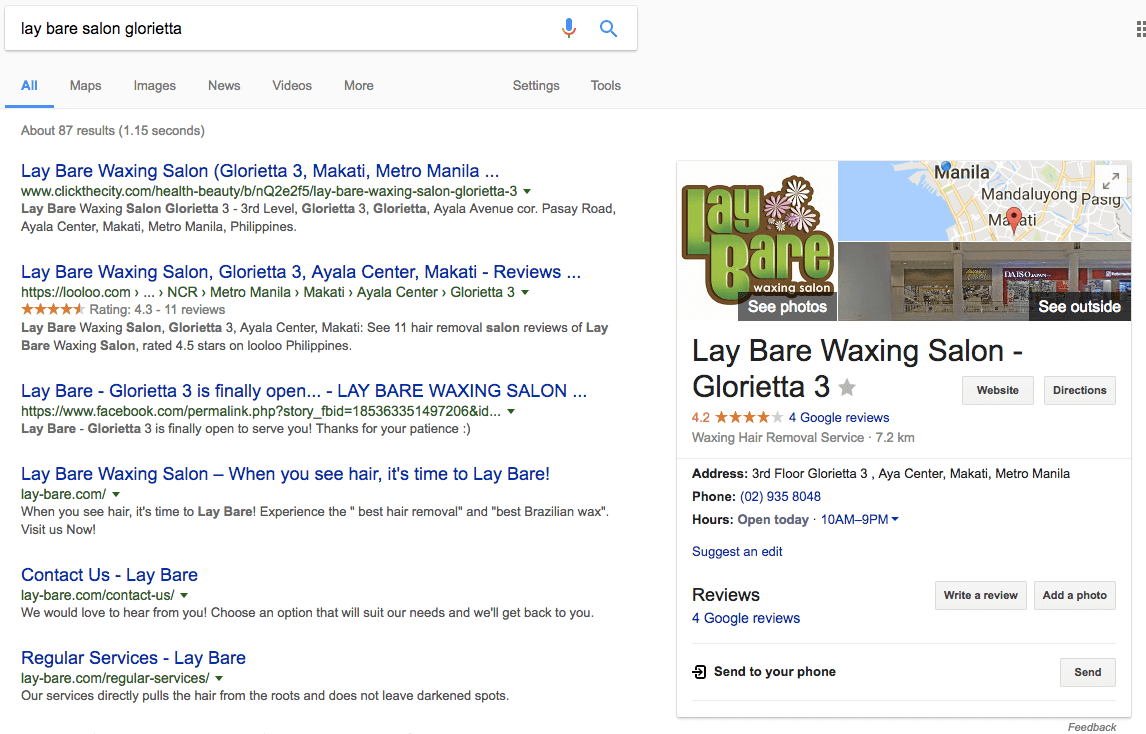
Task: Click the Feedback link below panel
Action: [1091, 727]
